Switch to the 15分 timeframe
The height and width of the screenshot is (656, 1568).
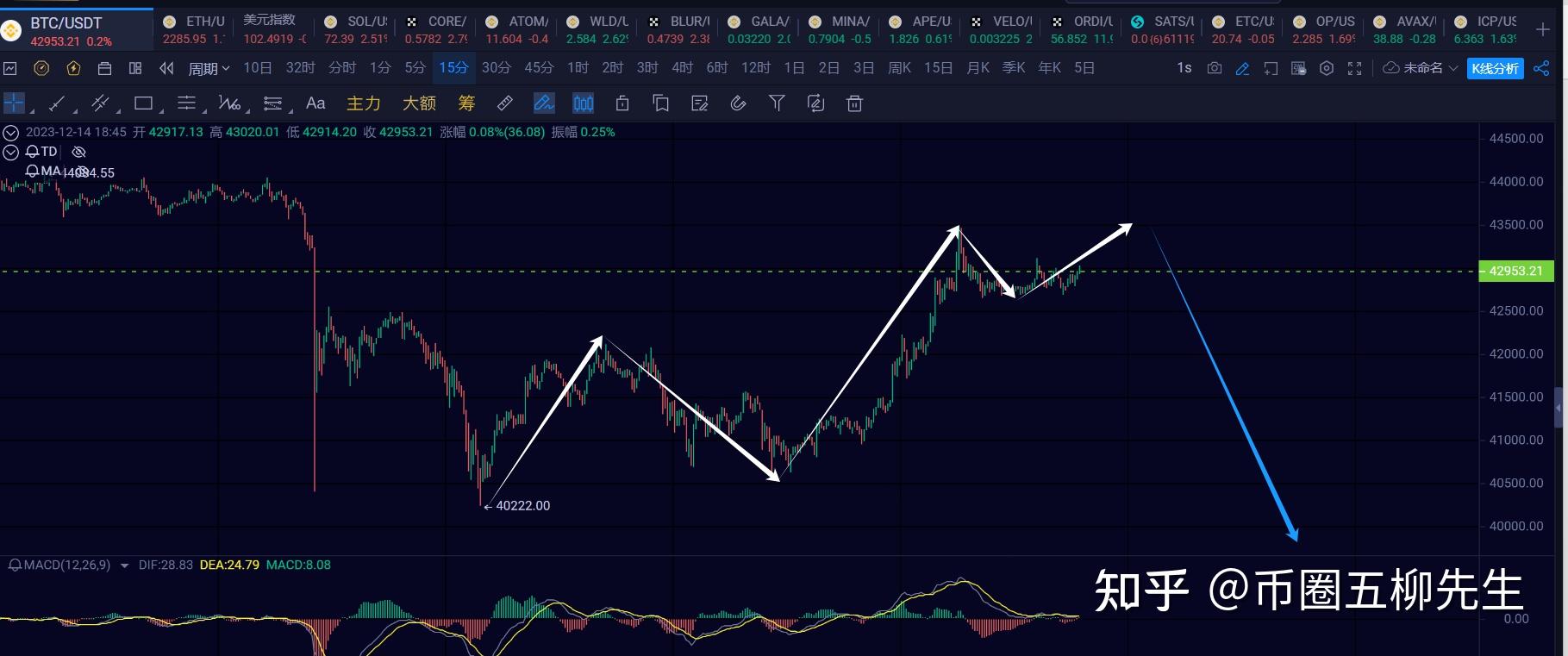[453, 67]
